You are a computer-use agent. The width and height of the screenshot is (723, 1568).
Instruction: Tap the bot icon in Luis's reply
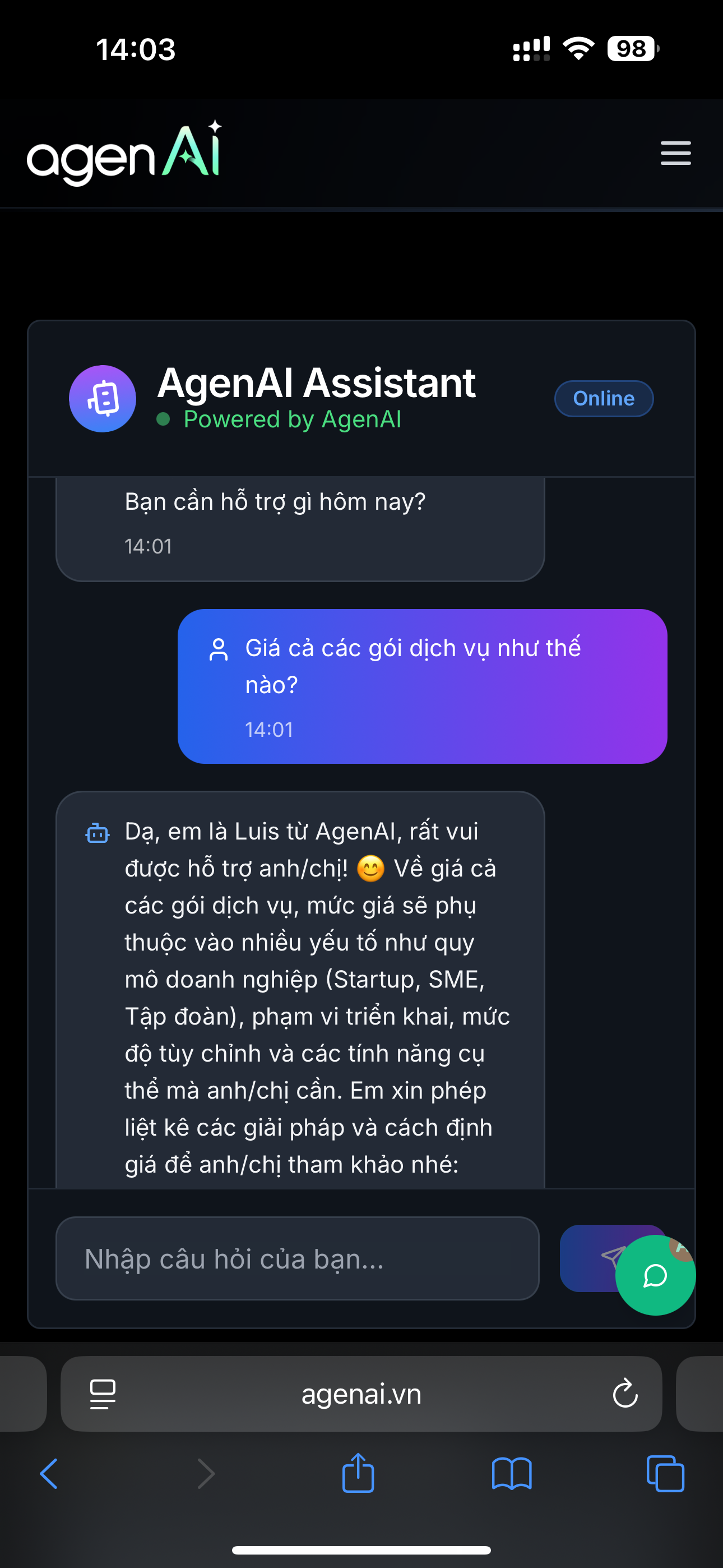pyautogui.click(x=98, y=833)
